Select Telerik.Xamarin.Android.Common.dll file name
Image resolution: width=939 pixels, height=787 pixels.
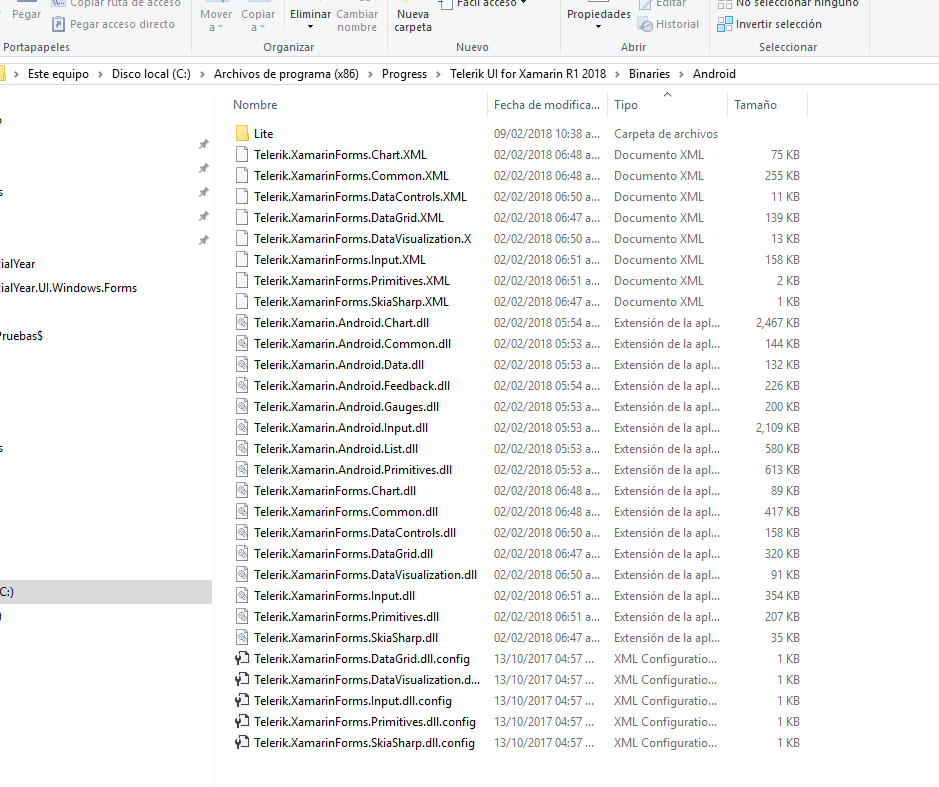pos(352,344)
